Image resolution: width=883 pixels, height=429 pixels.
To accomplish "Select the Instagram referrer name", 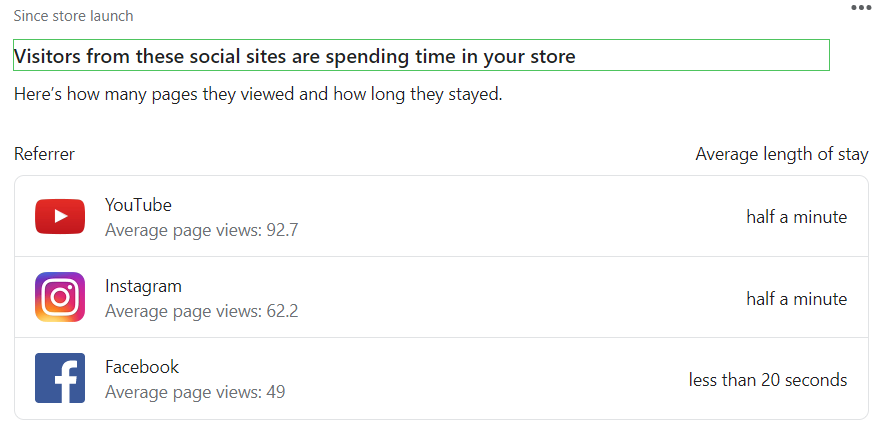I will point(143,286).
